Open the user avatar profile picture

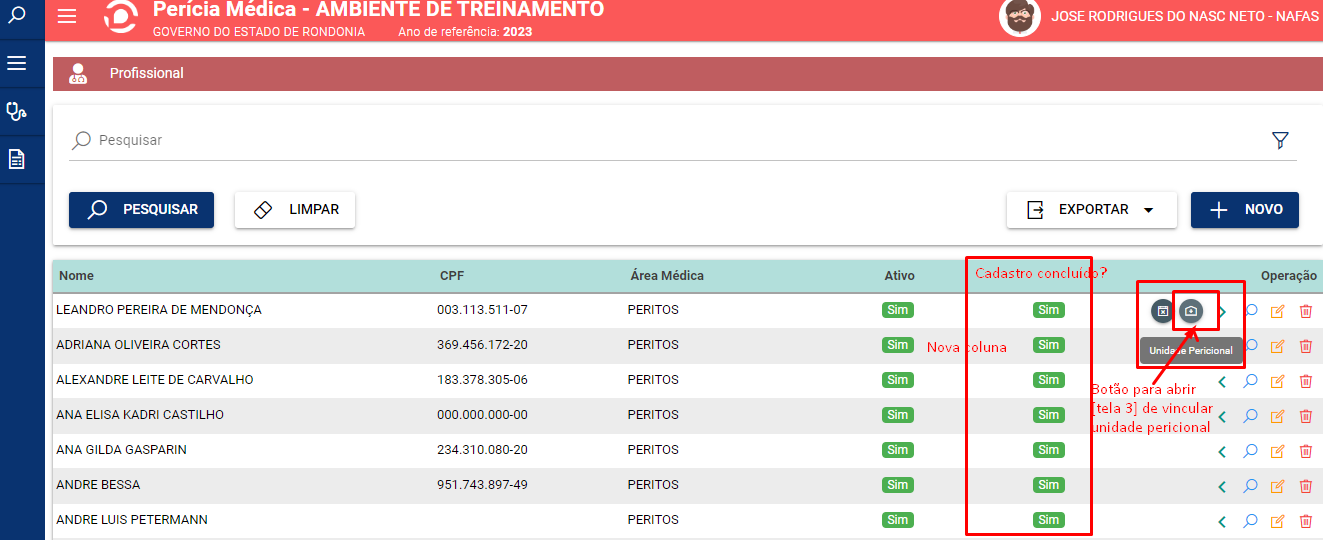1020,17
